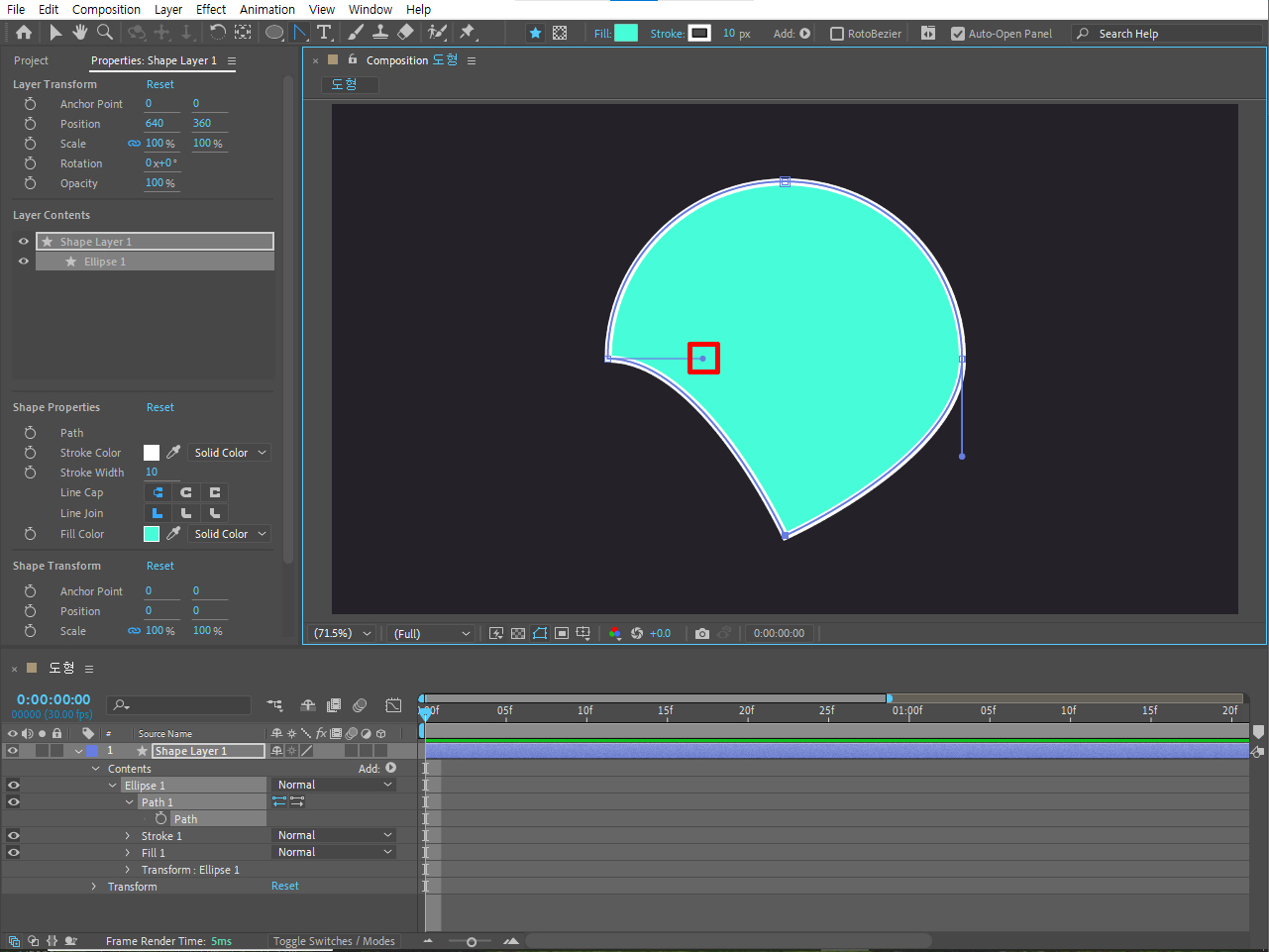Click Reset next to Shape Transform
This screenshot has width=1269, height=952.
coord(160,566)
